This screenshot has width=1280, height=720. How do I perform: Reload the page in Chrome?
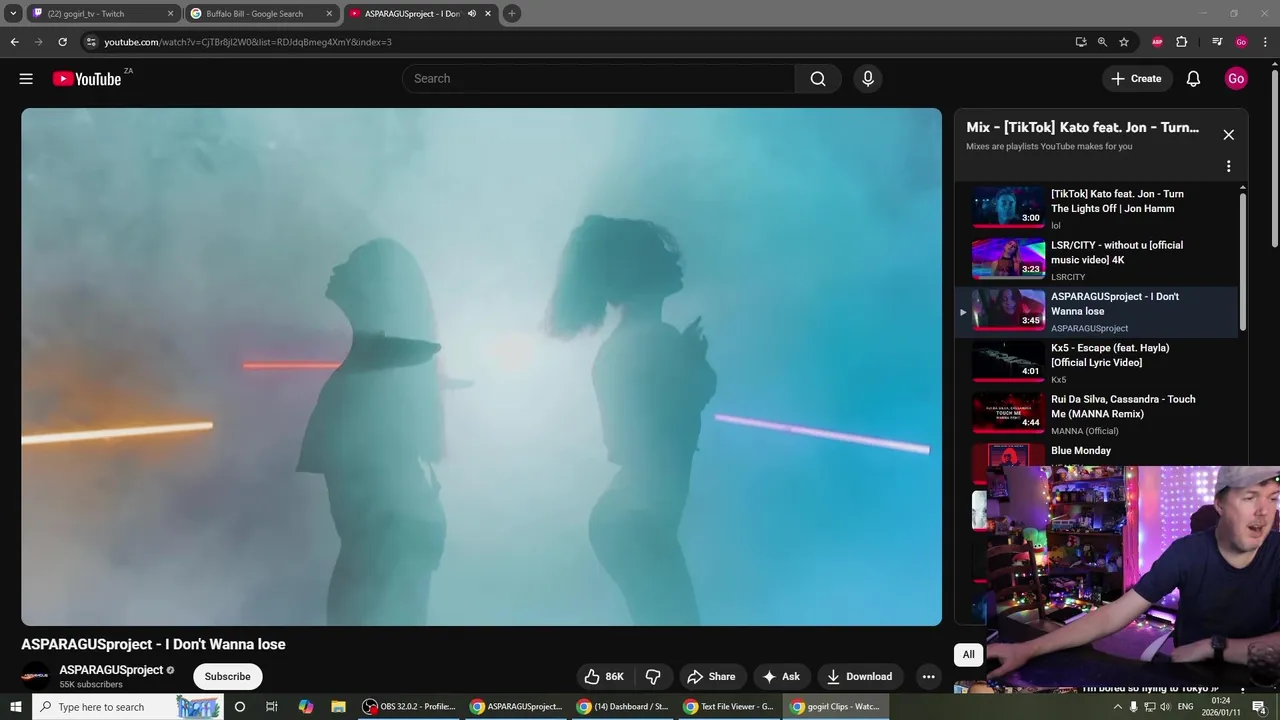[x=62, y=42]
